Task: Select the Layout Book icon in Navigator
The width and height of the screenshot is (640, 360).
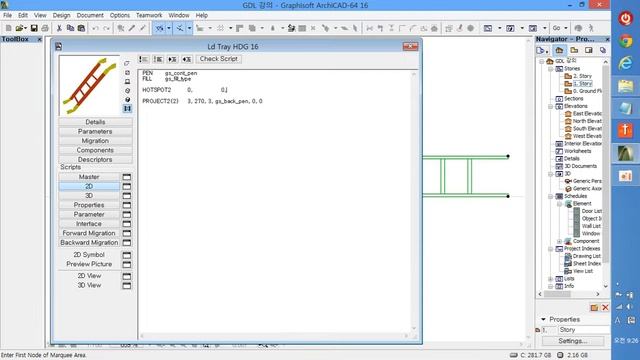Action: pyautogui.click(x=589, y=50)
